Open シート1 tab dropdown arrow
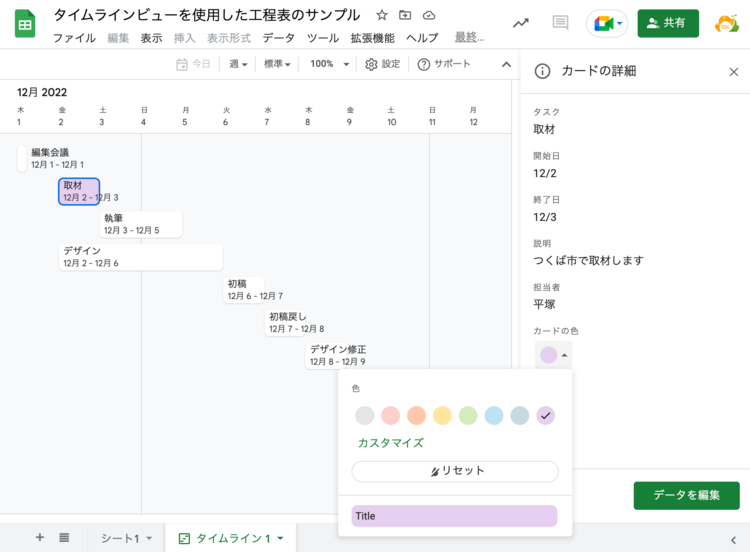Screen dimensions: 750x552 [149, 539]
